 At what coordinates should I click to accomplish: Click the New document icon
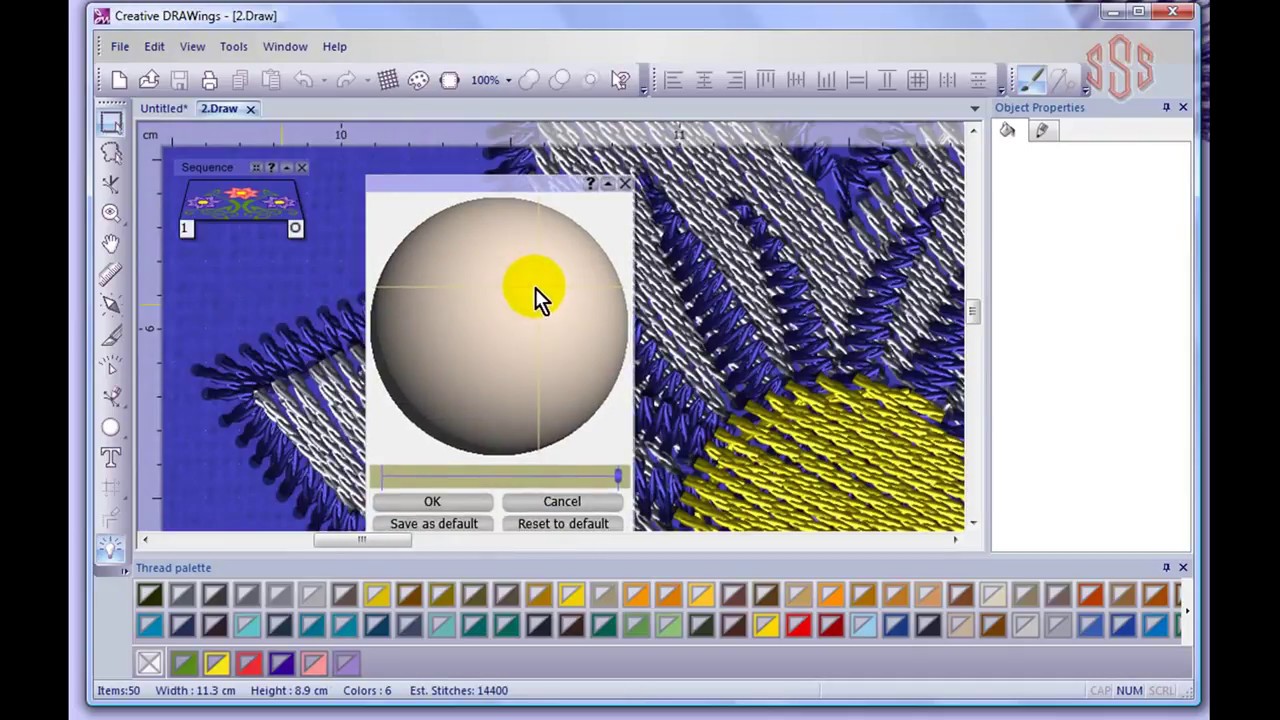click(119, 80)
